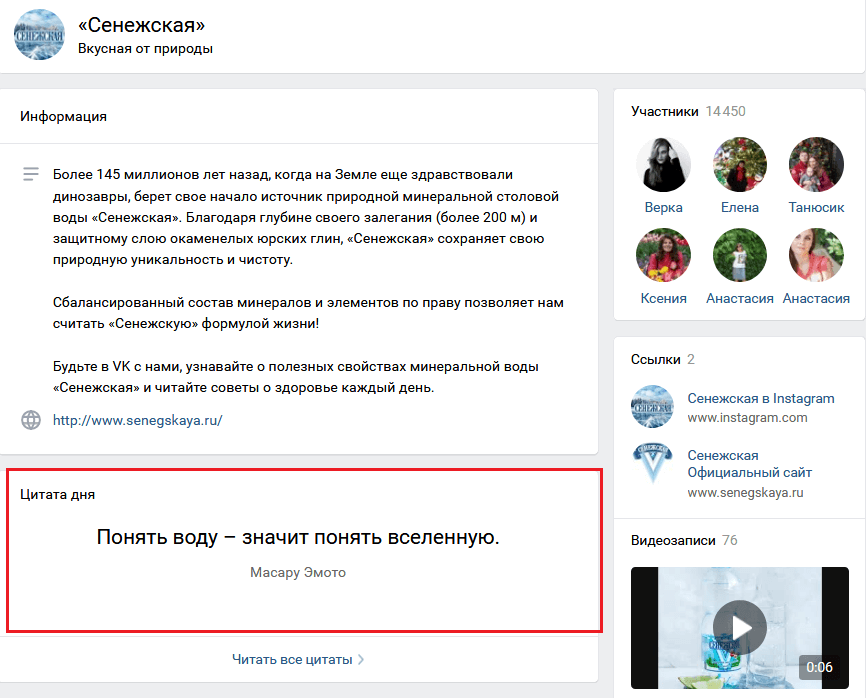The width and height of the screenshot is (866, 698).
Task: Click the official site logo icon
Action: tap(652, 463)
